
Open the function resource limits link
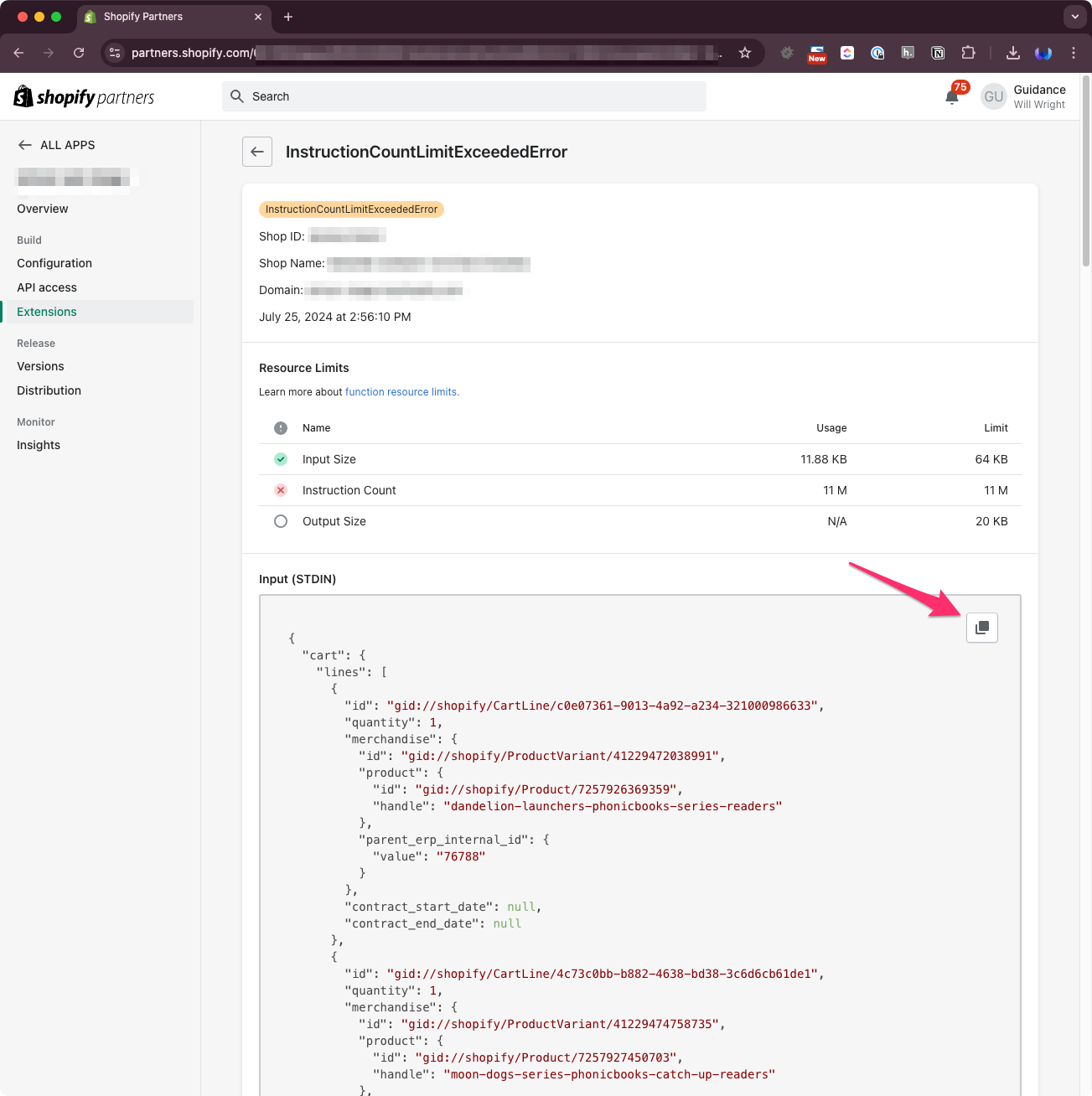coord(402,392)
